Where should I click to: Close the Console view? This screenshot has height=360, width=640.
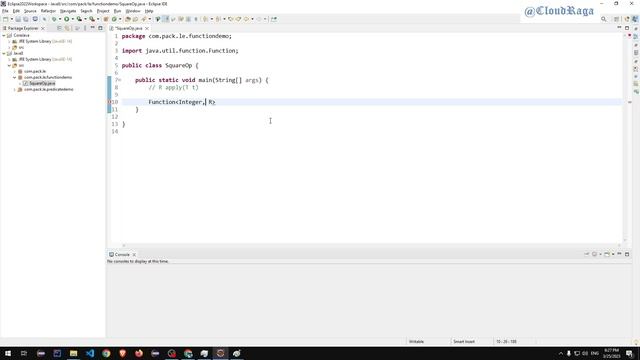coord(134,254)
